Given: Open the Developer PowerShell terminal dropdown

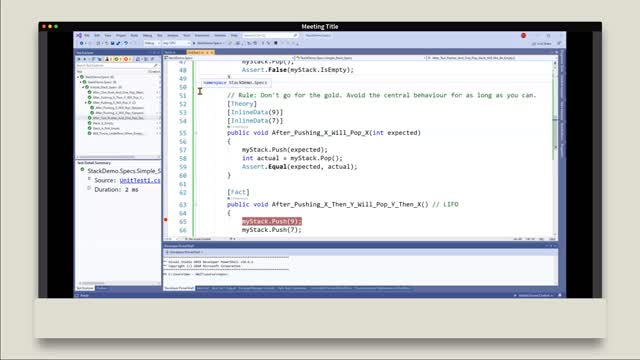Looking at the screenshot, I should (185, 252).
